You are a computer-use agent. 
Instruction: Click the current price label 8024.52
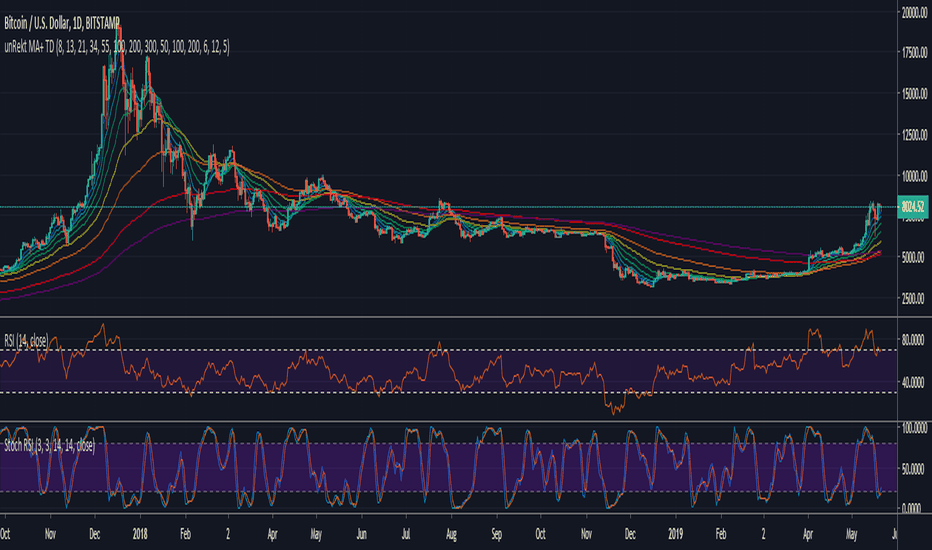click(913, 206)
